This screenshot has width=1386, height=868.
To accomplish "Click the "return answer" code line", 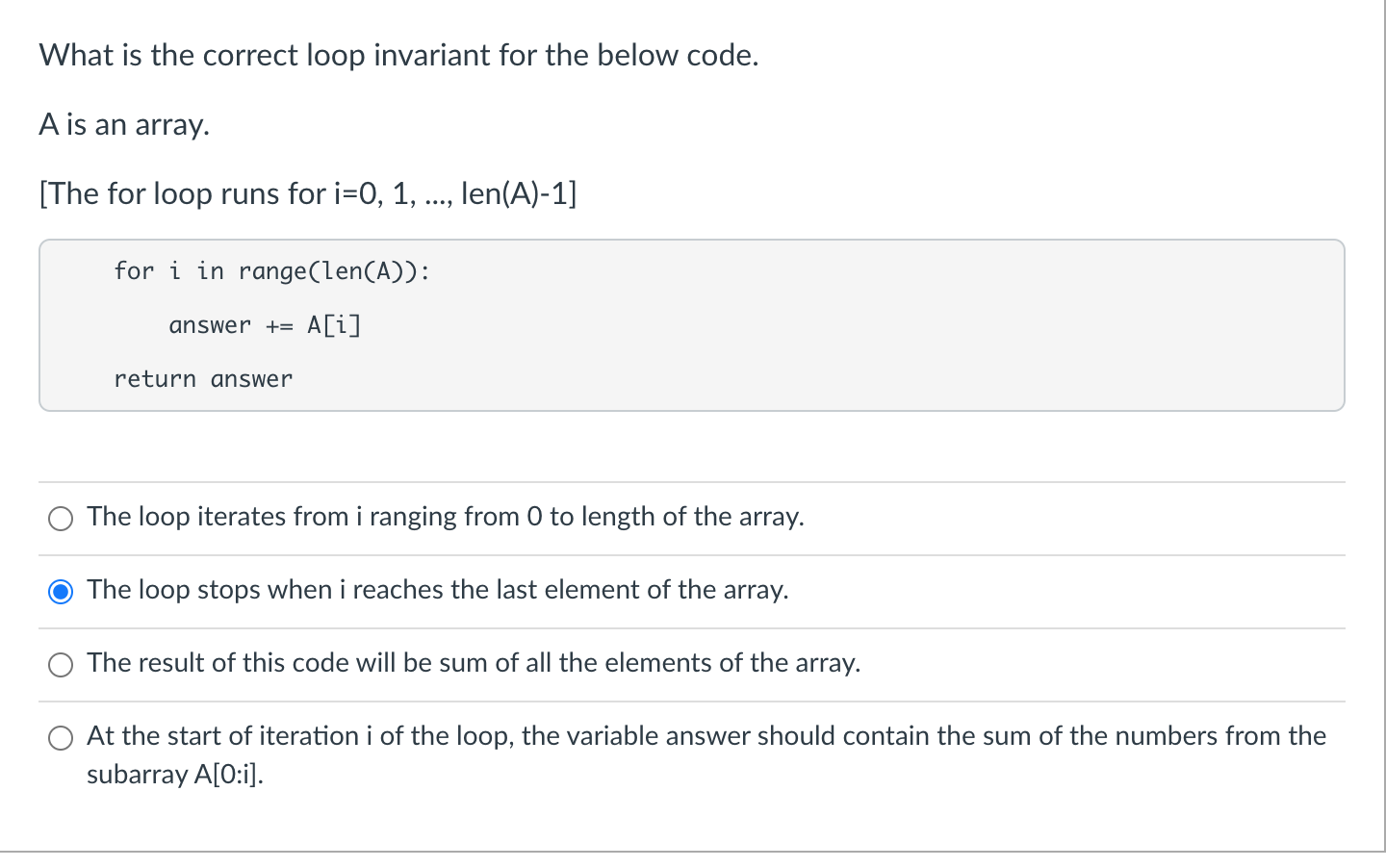I will (203, 379).
